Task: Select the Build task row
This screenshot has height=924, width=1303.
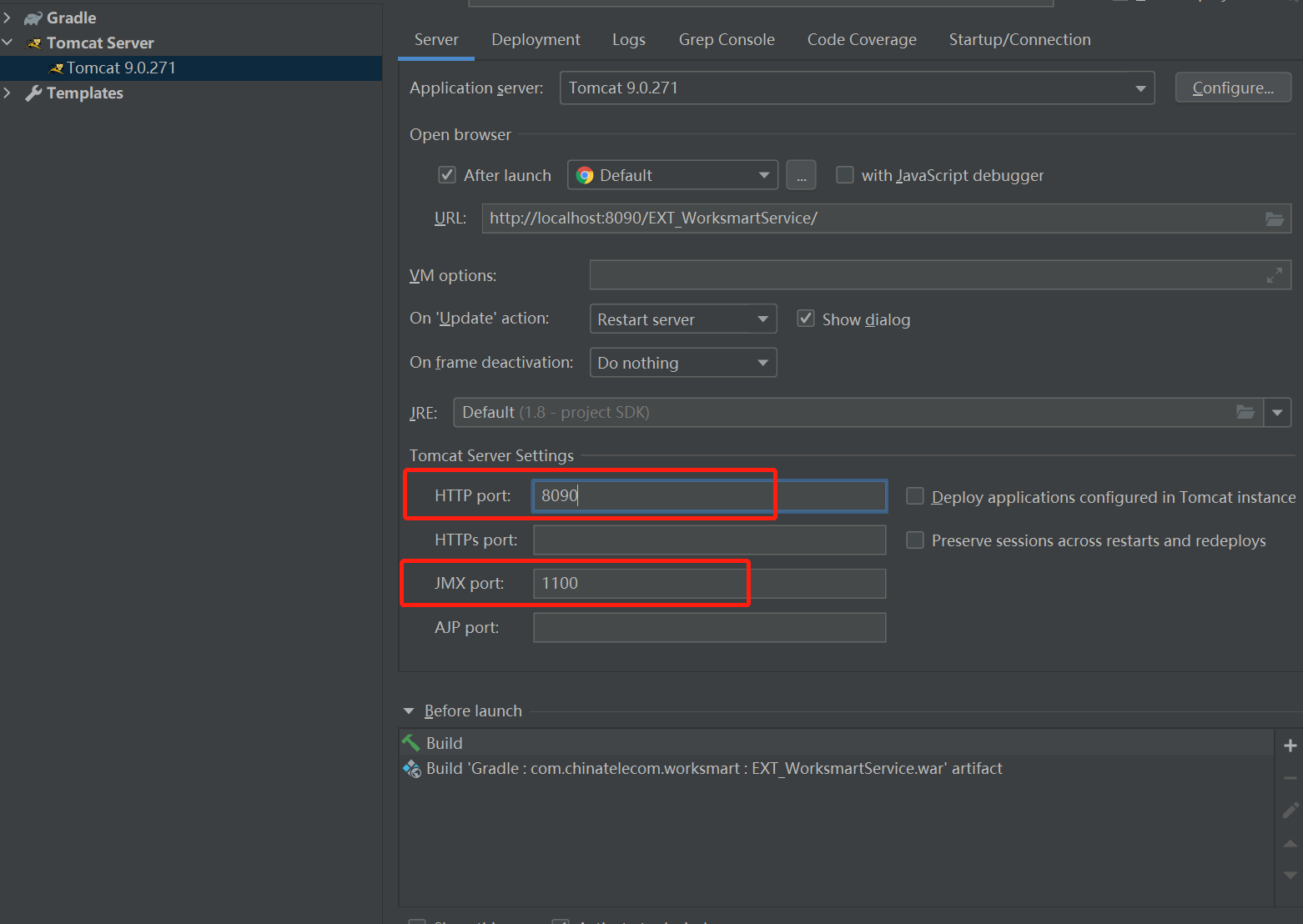Action: pos(837,743)
